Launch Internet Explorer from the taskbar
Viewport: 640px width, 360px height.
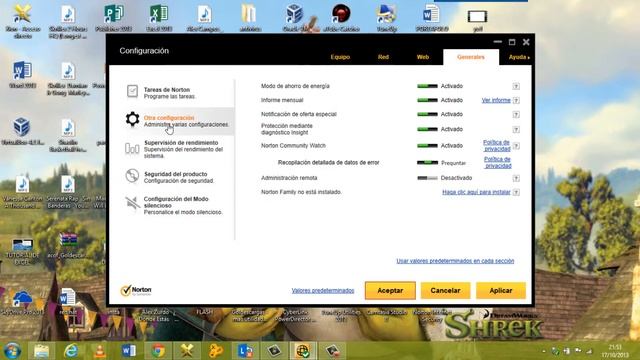coord(71,351)
